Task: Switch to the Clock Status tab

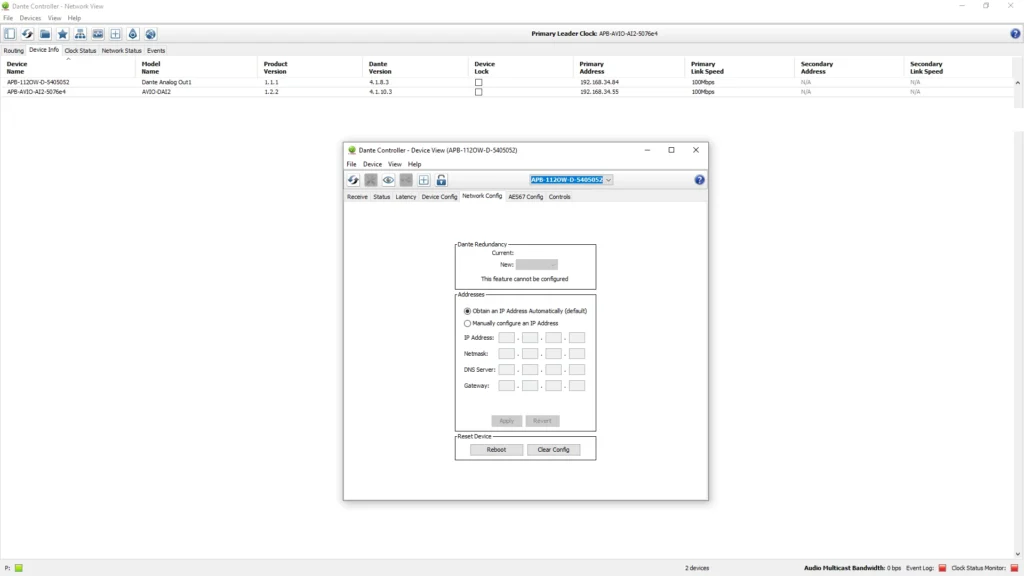Action: click(80, 51)
